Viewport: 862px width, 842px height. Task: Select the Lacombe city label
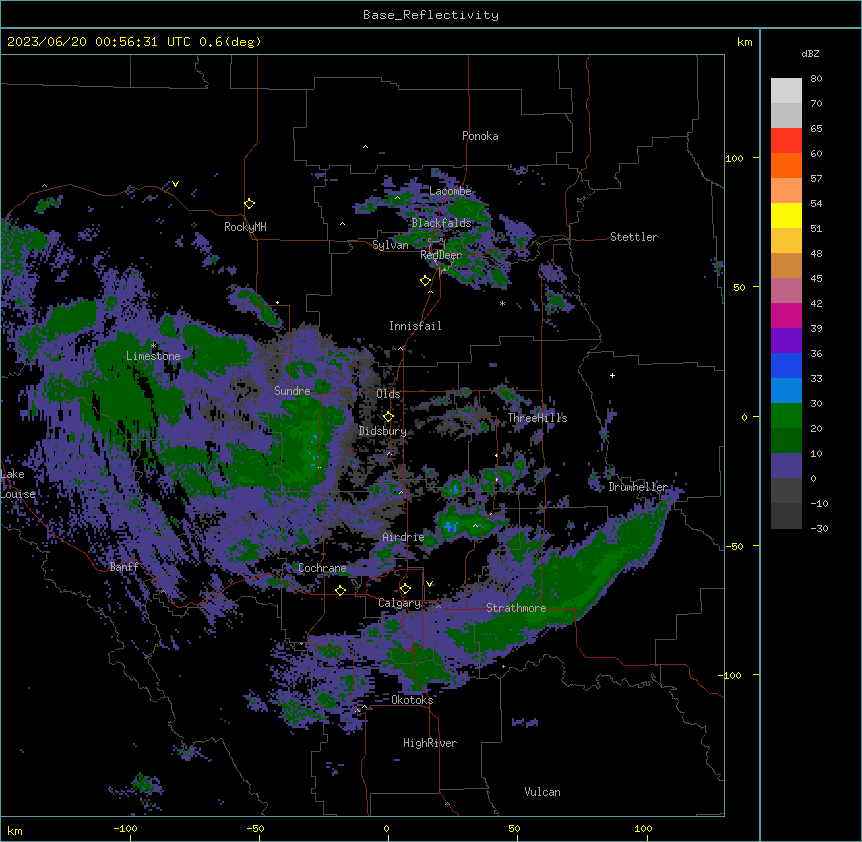coord(450,191)
